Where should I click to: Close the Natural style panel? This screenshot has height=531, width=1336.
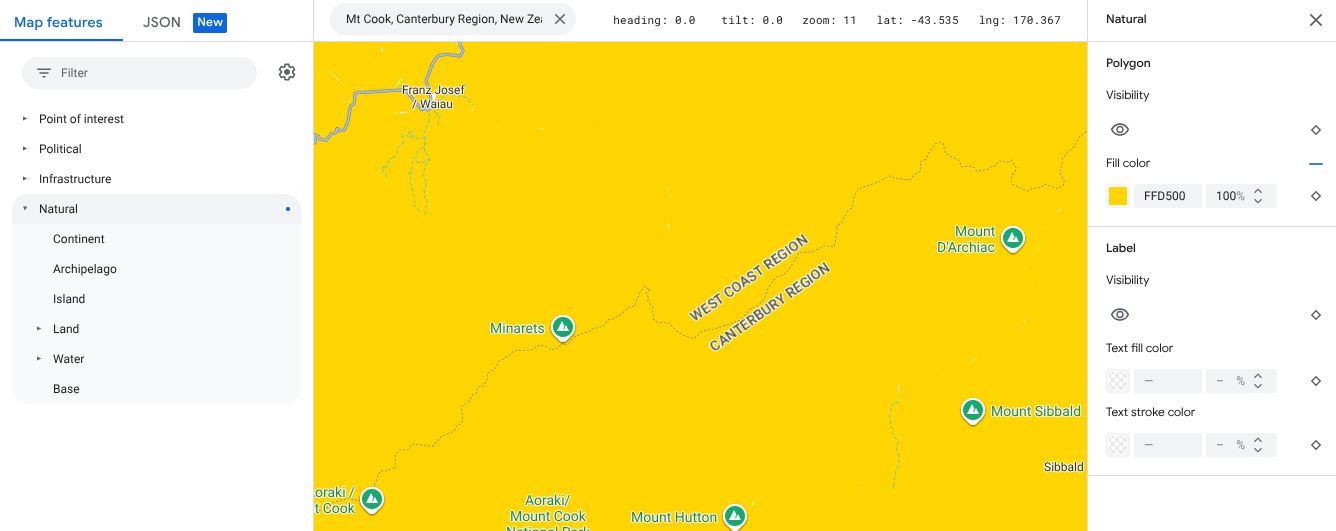(1315, 20)
